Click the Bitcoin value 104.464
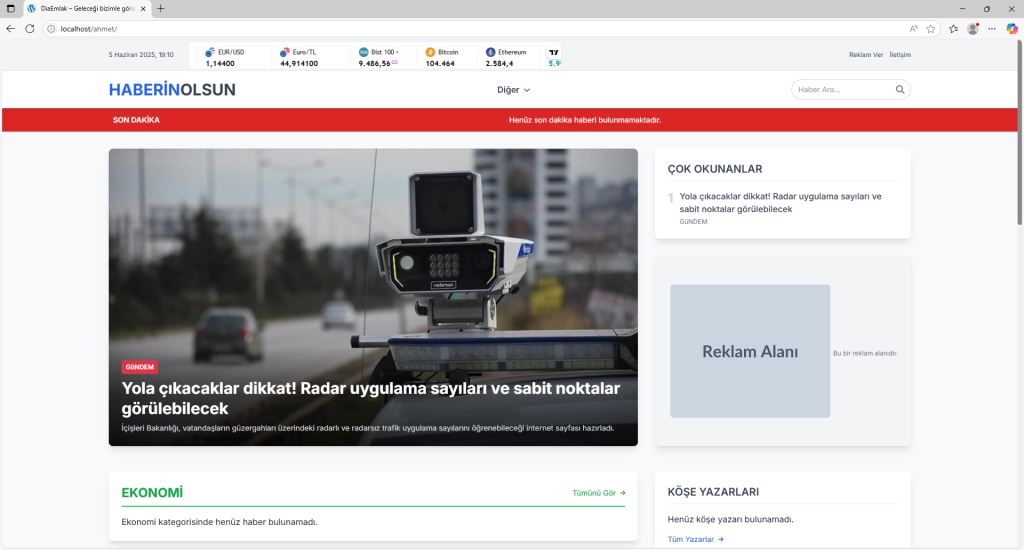The height and width of the screenshot is (550, 1024). tap(440, 64)
